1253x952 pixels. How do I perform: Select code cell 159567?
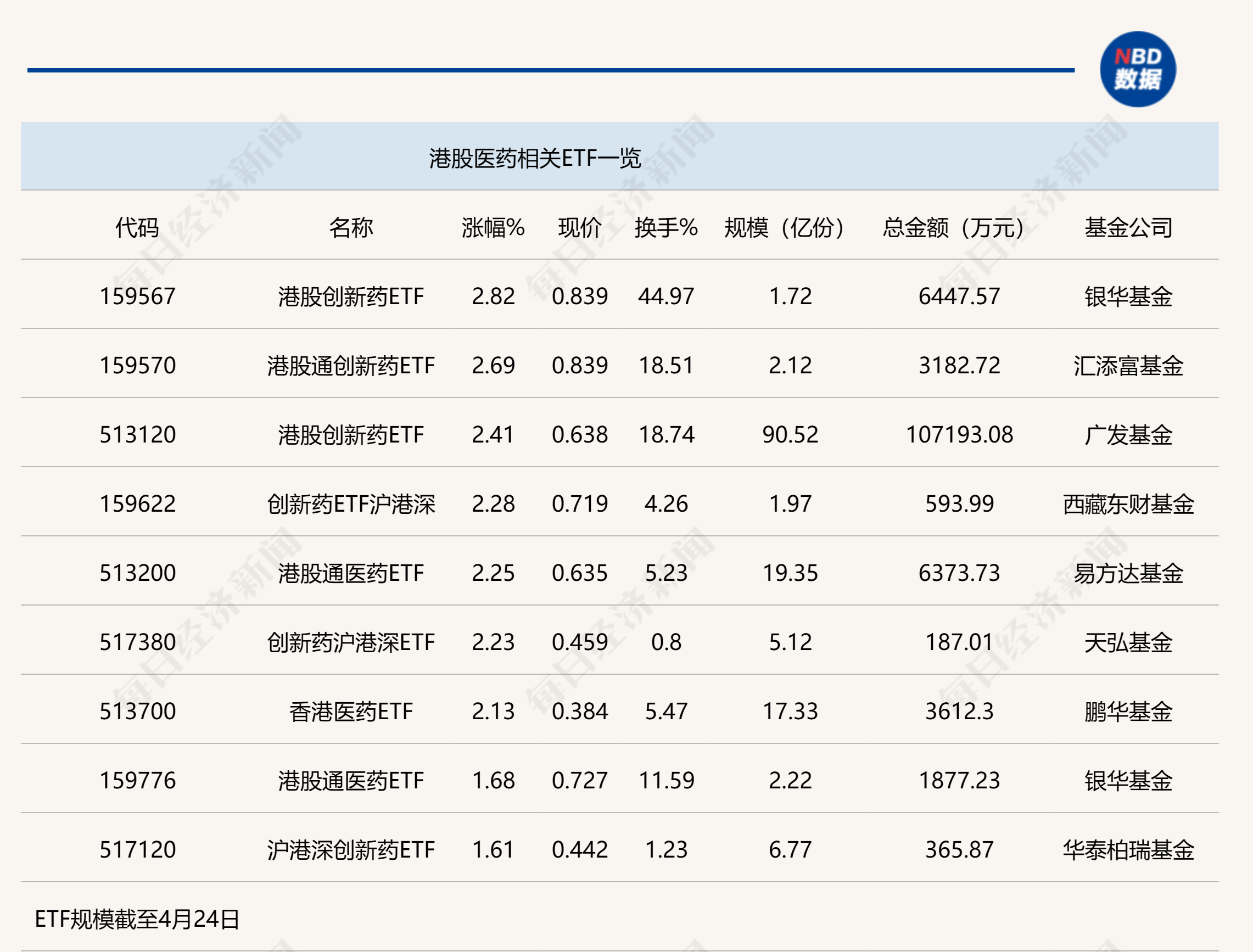point(138,296)
